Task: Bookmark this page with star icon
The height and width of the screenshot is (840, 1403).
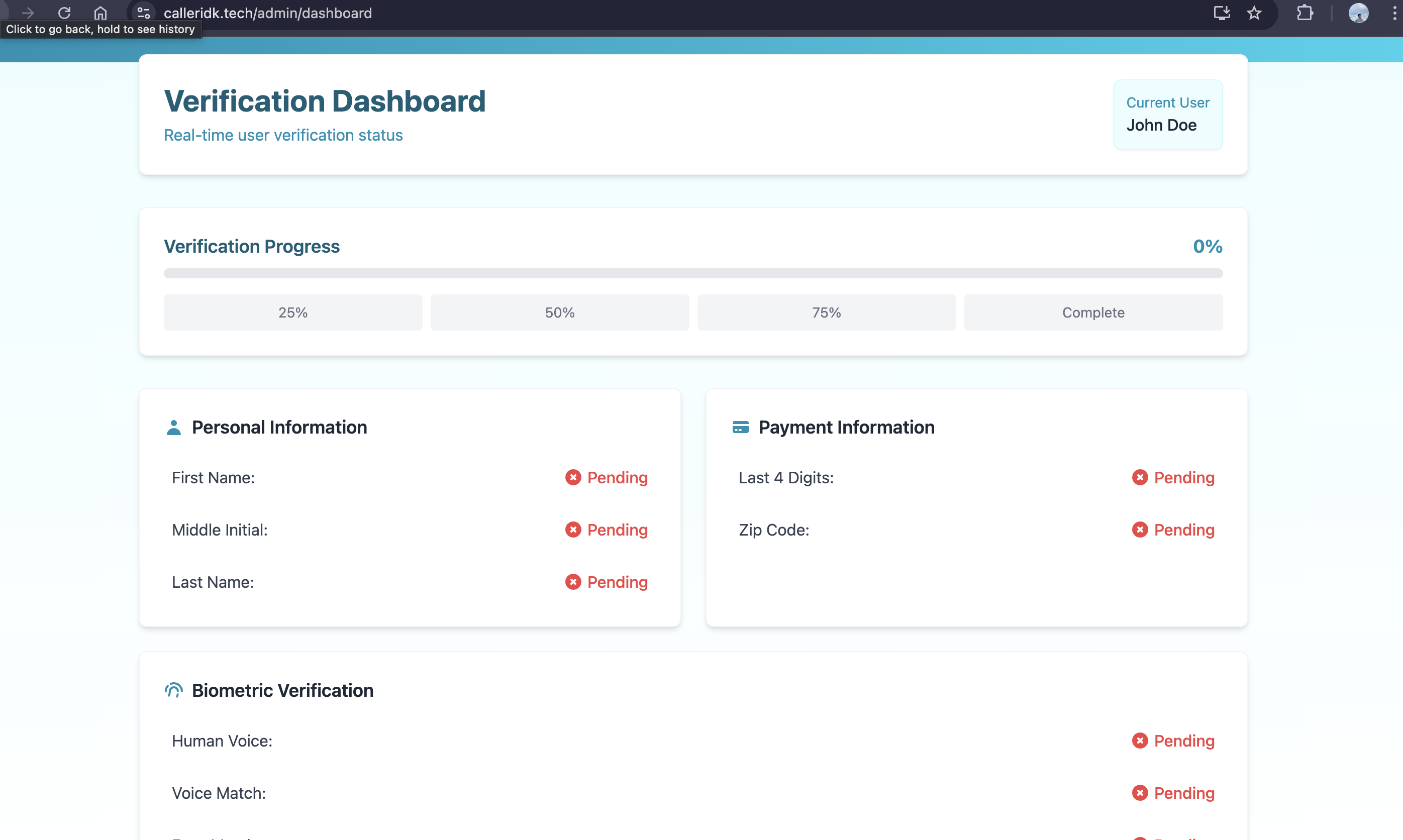Action: (x=1254, y=13)
